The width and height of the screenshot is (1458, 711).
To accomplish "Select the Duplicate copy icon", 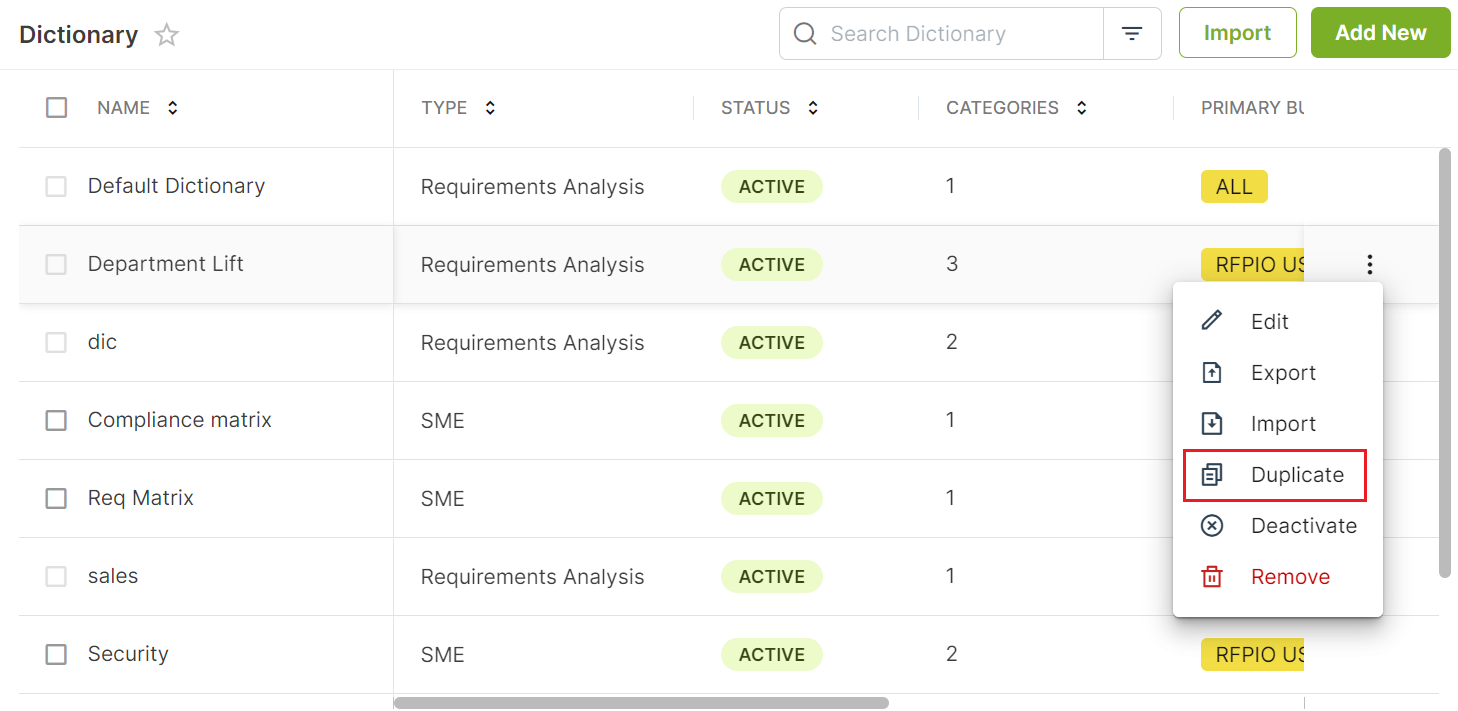I will tap(1211, 474).
